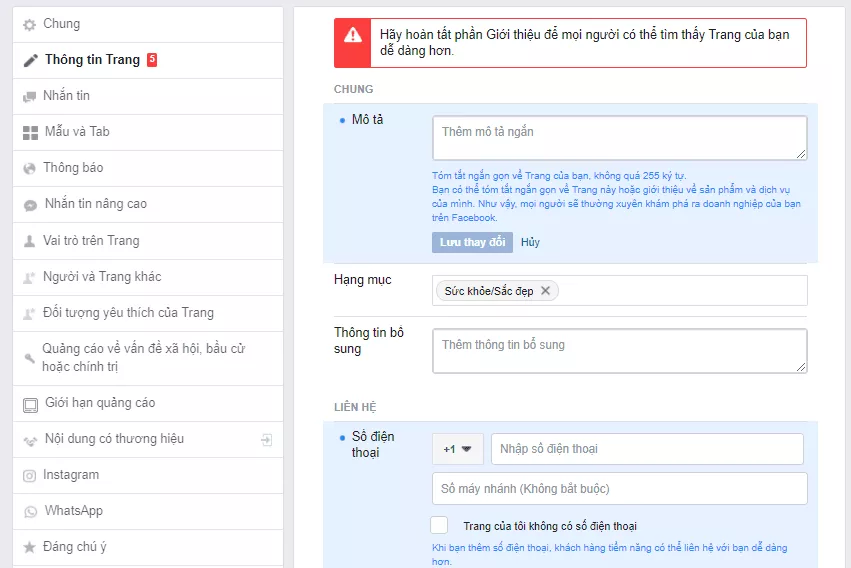Image resolution: width=851 pixels, height=568 pixels.
Task: Click the Mô tả short description field
Action: pos(619,138)
